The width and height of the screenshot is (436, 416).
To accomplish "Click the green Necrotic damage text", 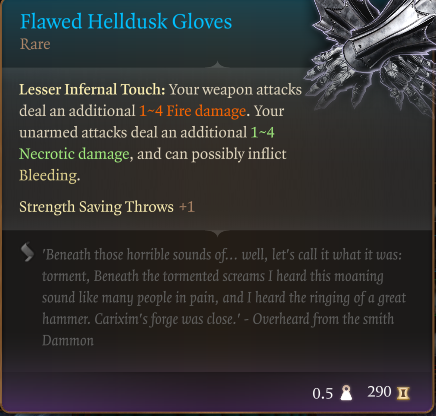I will (74, 154).
